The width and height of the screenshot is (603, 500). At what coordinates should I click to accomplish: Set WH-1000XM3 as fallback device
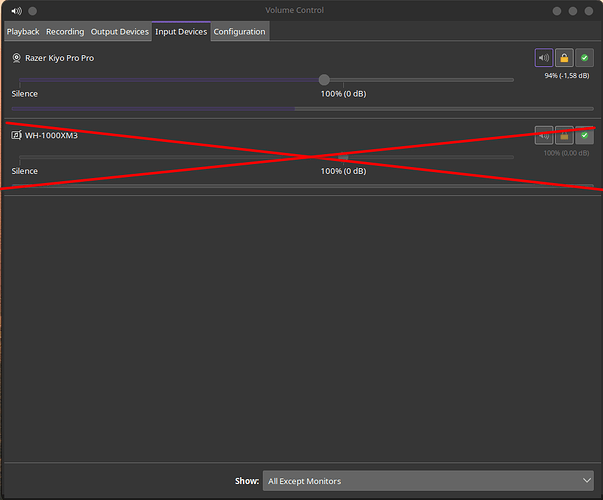[585, 135]
